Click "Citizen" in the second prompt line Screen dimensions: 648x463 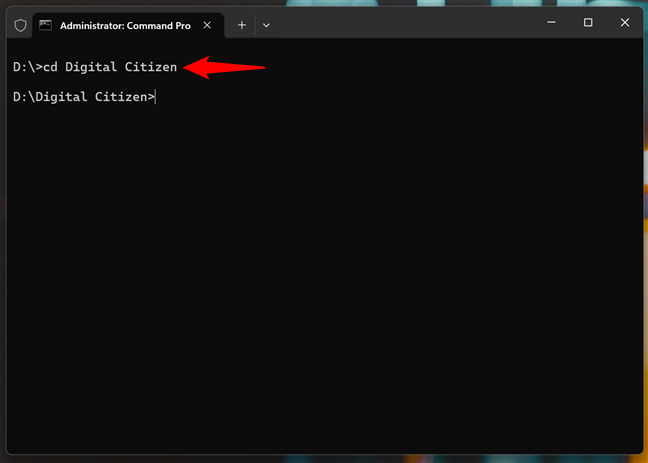pyautogui.click(x=120, y=97)
